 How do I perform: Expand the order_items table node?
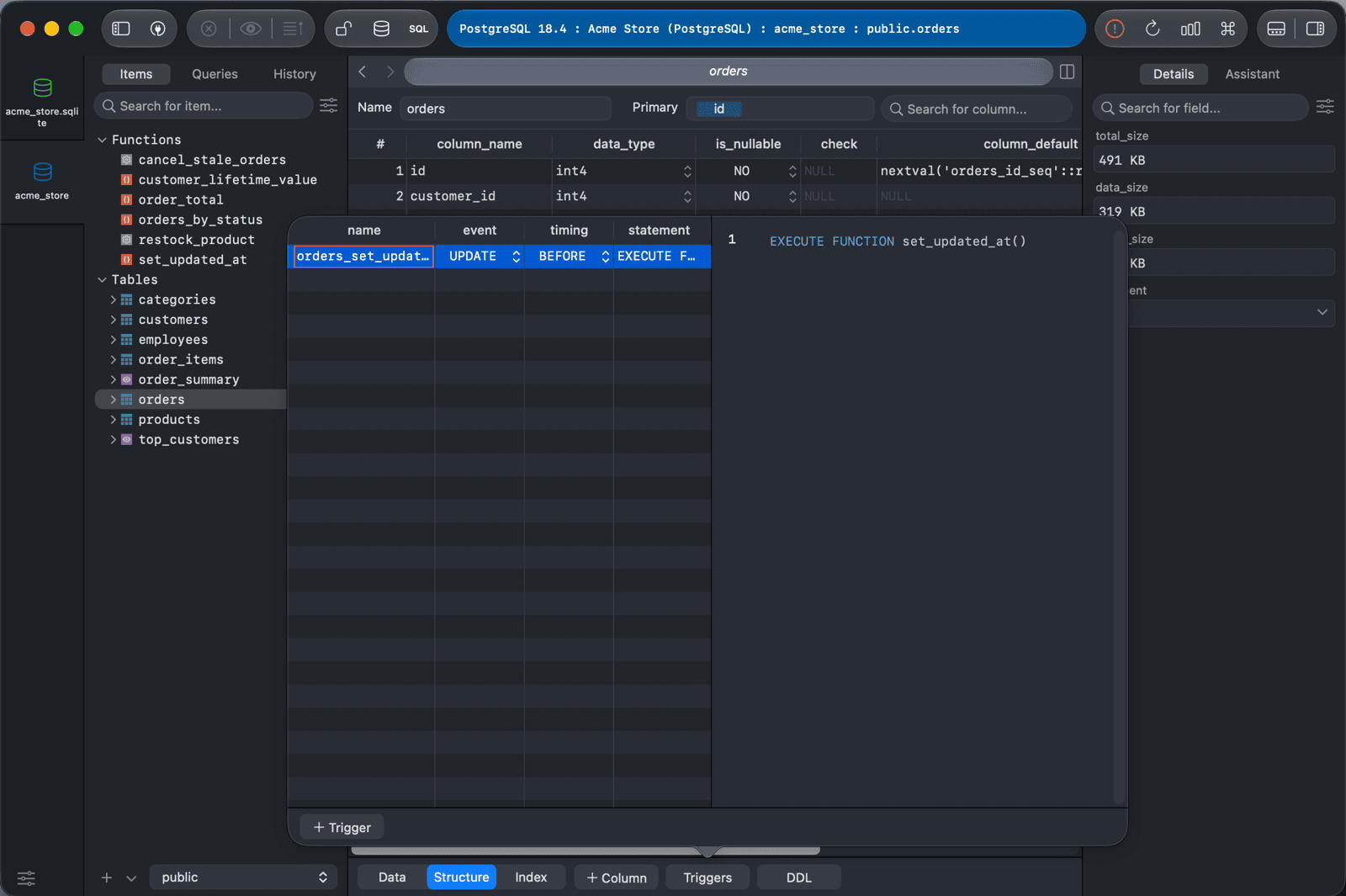(x=114, y=359)
